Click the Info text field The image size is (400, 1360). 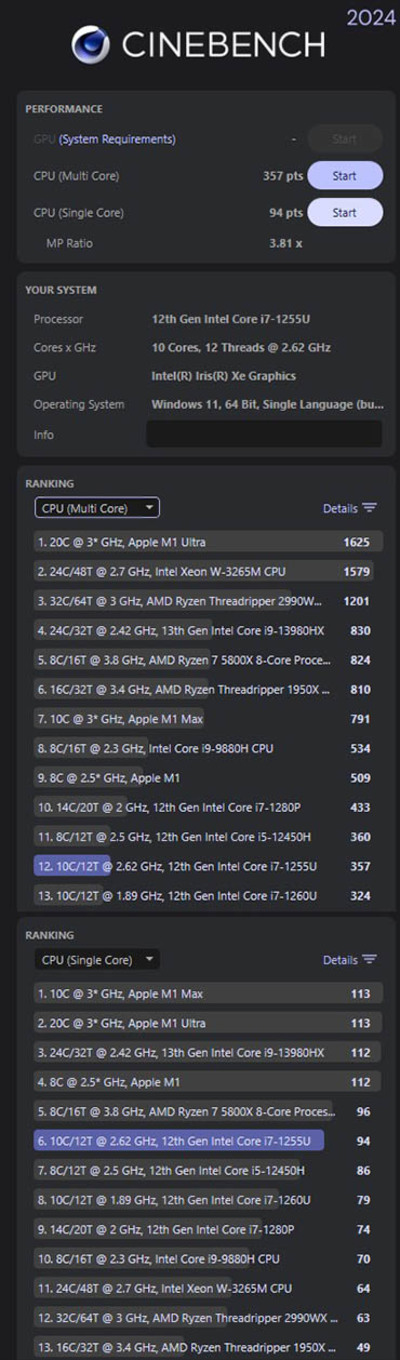[x=264, y=434]
